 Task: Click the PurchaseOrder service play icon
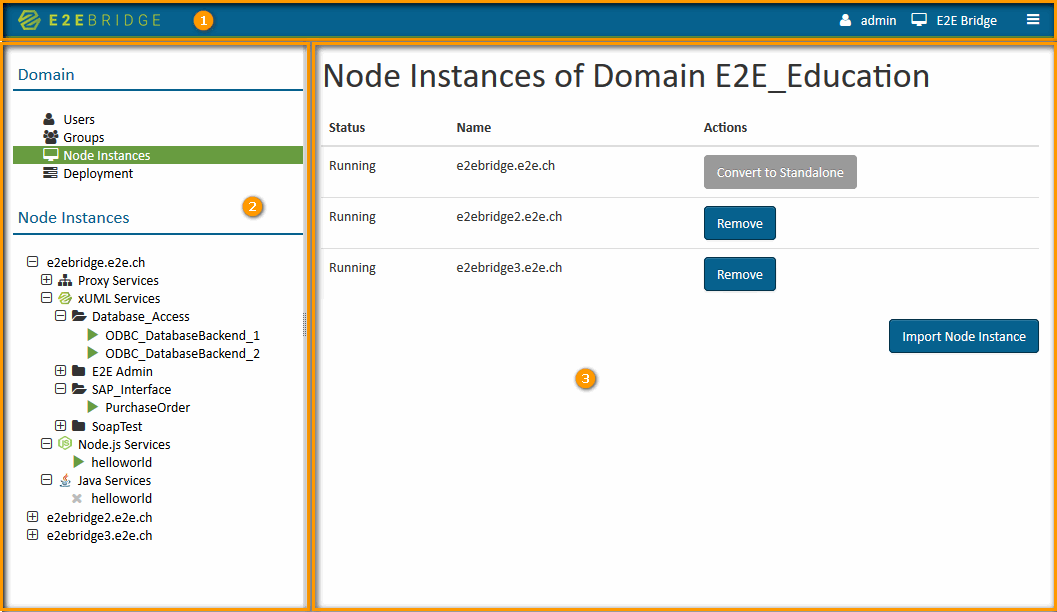(93, 407)
